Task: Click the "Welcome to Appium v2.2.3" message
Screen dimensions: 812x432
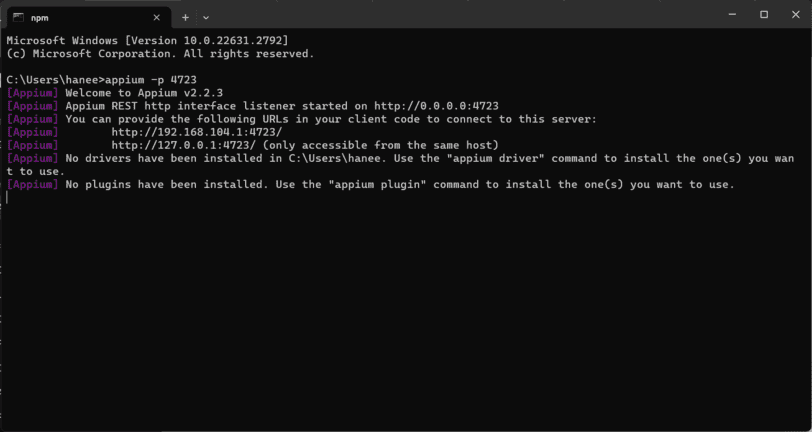Action: coord(144,93)
